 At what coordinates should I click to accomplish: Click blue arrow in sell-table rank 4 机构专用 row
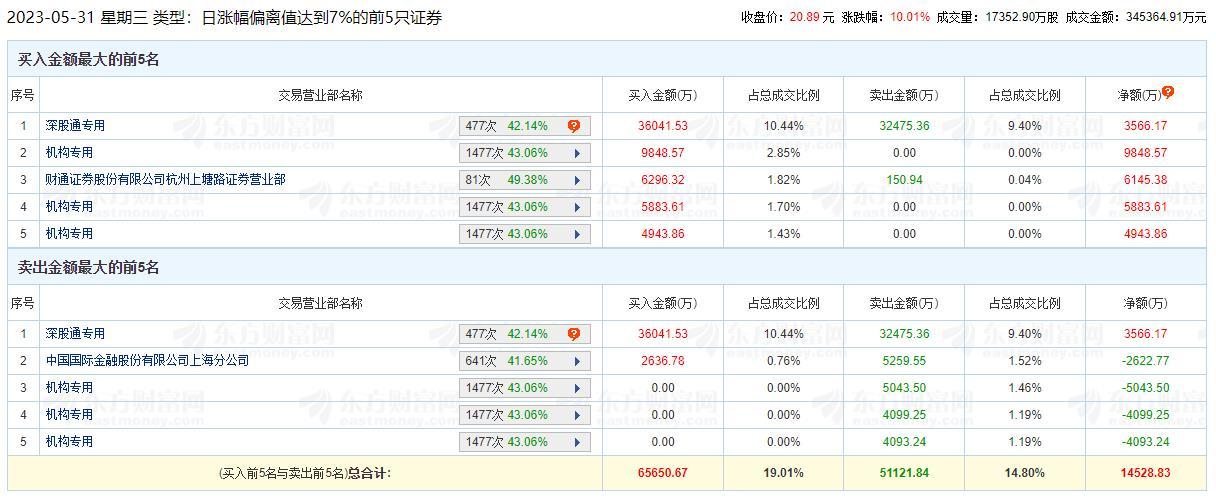(577, 416)
